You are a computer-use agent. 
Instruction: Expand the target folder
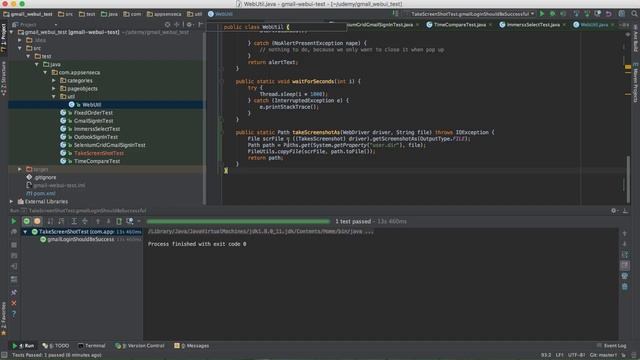(20, 169)
